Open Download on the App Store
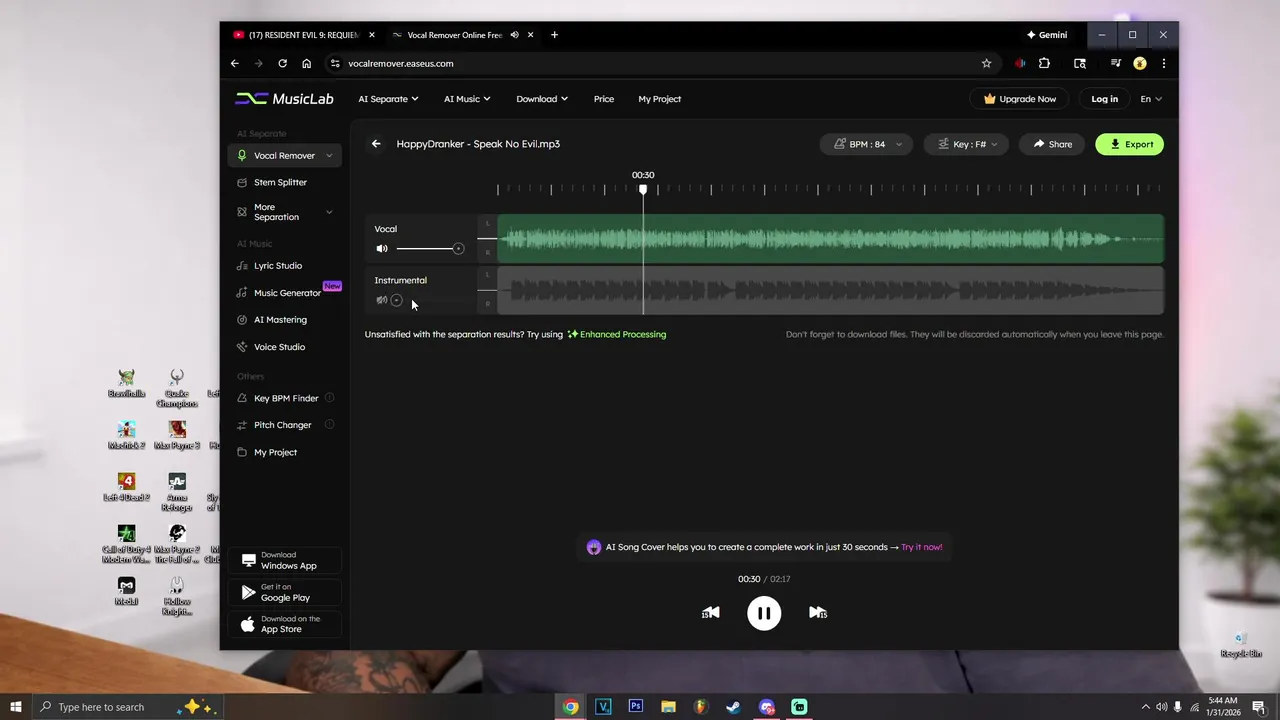This screenshot has height=720, width=1280. point(285,624)
